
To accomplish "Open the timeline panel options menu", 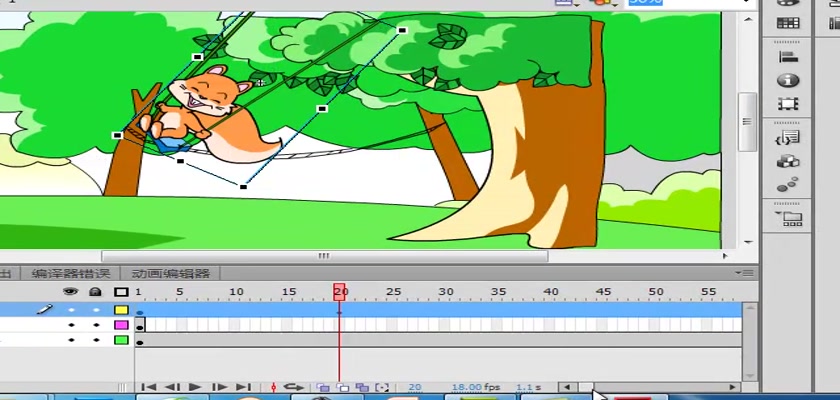I will [744, 273].
